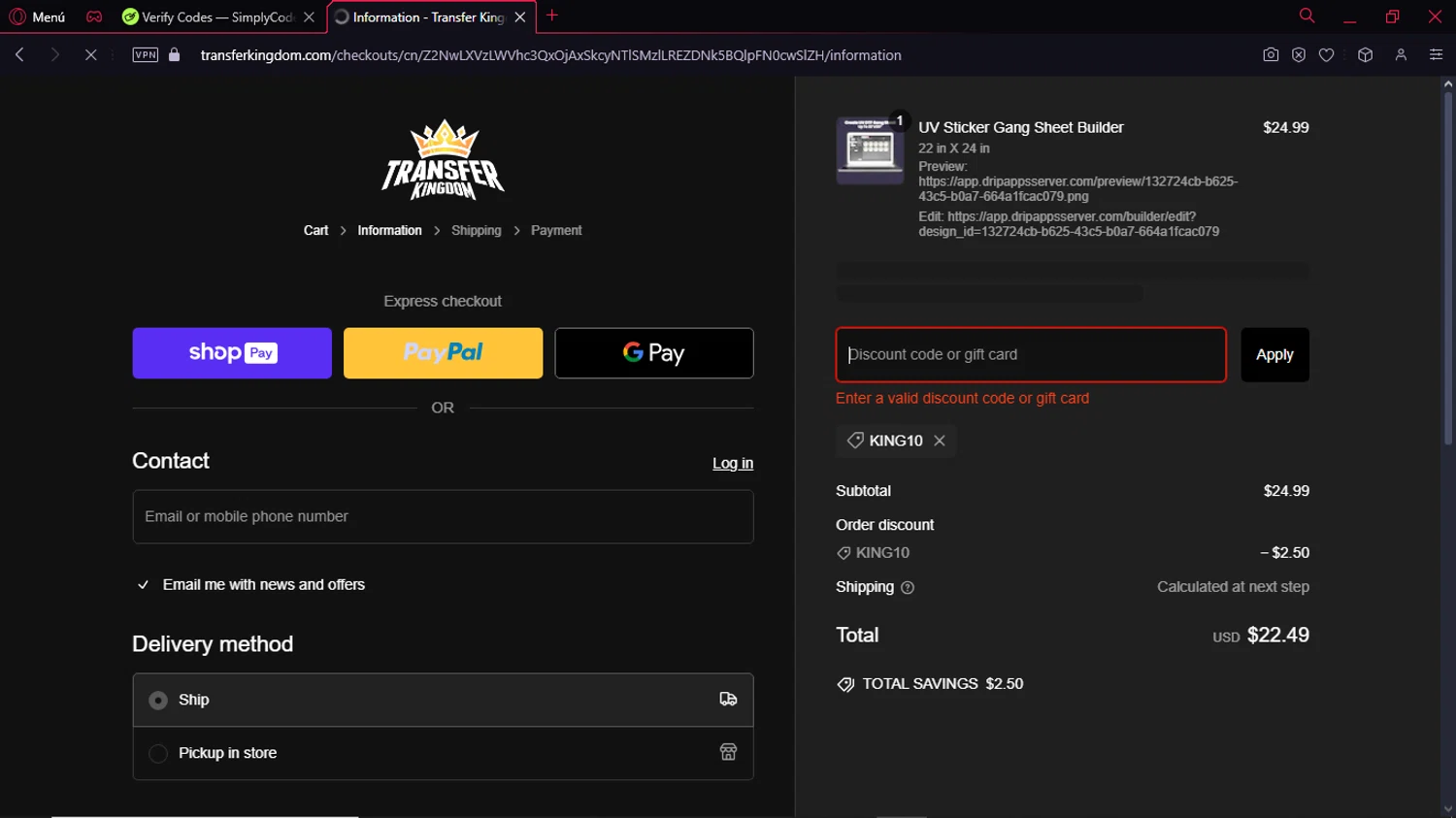Viewport: 1456px width, 818px height.
Task: View site security lock info
Action: tap(175, 55)
